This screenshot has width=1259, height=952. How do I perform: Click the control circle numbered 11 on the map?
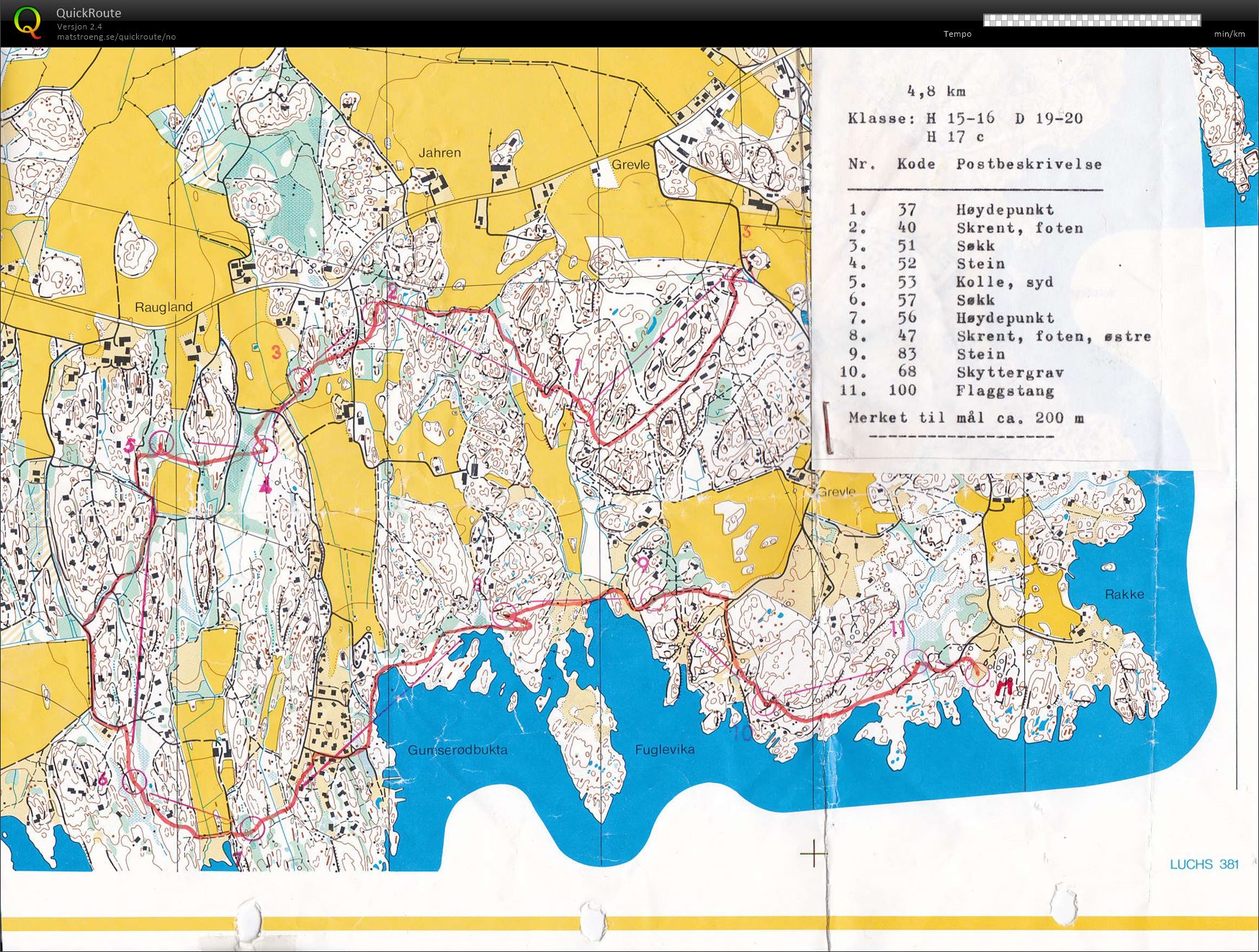pyautogui.click(x=916, y=660)
